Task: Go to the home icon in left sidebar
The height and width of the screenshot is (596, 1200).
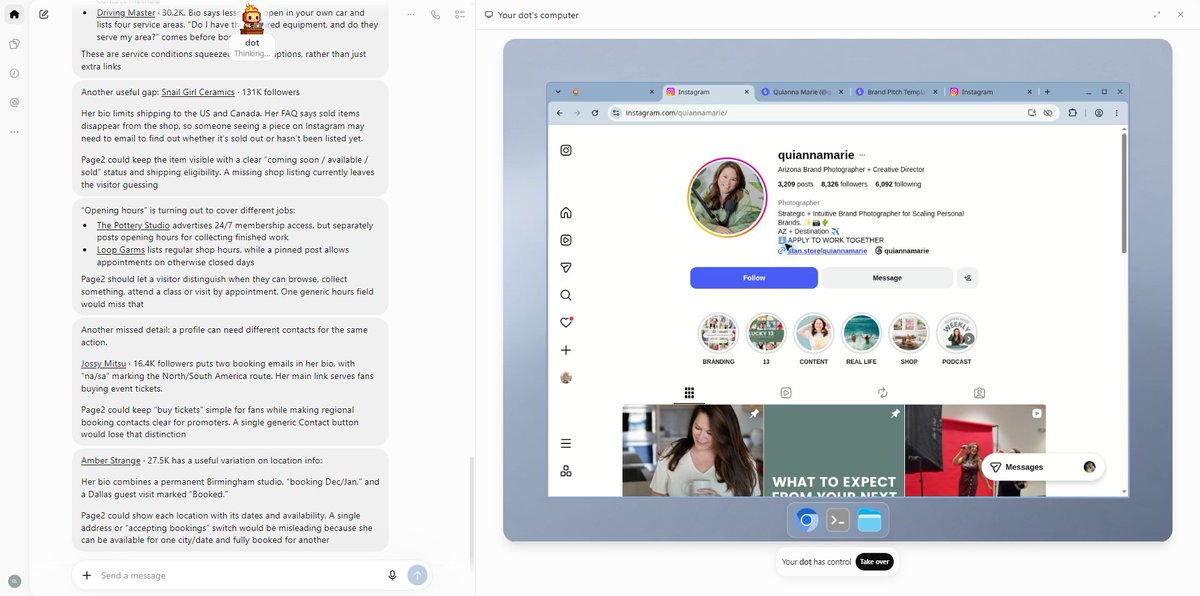Action: pos(14,15)
